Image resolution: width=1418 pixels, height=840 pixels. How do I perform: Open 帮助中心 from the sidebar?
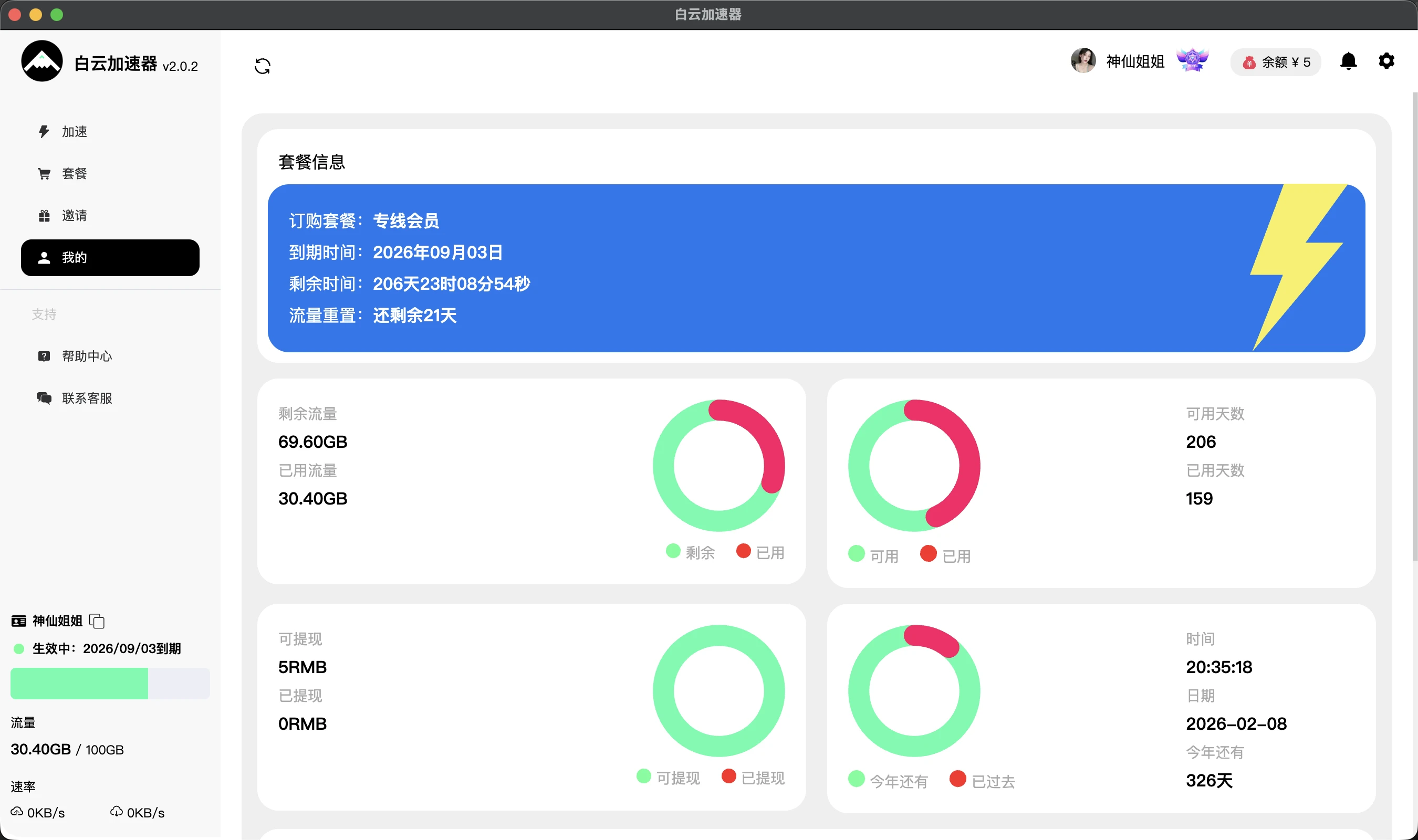(x=86, y=356)
